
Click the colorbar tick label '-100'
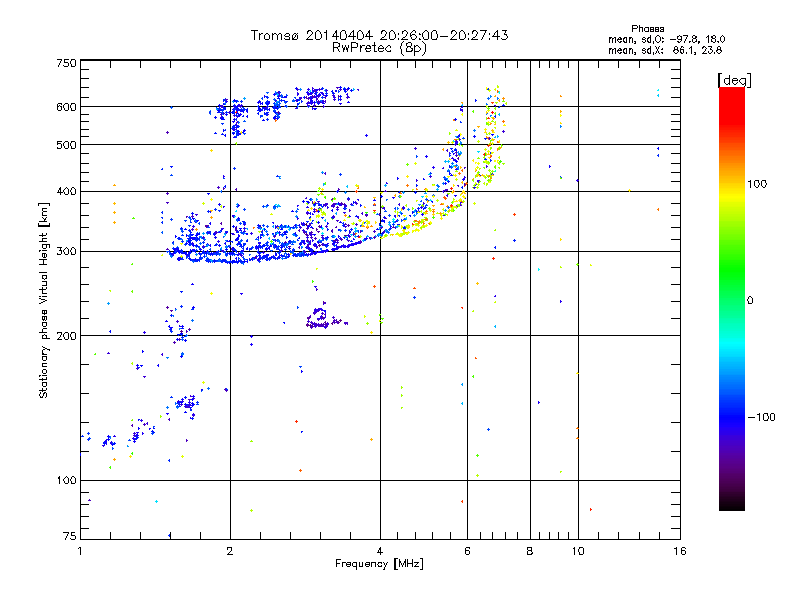[761, 417]
